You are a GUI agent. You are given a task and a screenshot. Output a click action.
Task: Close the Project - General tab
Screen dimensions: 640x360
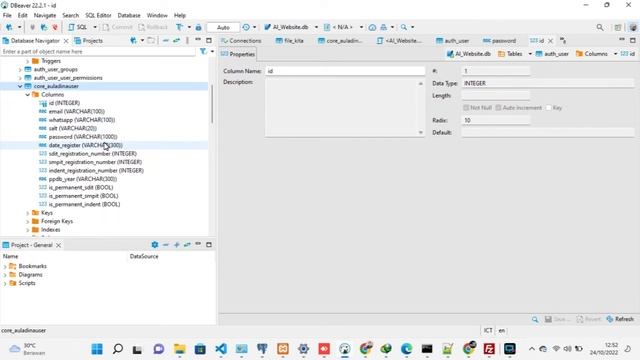pyautogui.click(x=58, y=245)
